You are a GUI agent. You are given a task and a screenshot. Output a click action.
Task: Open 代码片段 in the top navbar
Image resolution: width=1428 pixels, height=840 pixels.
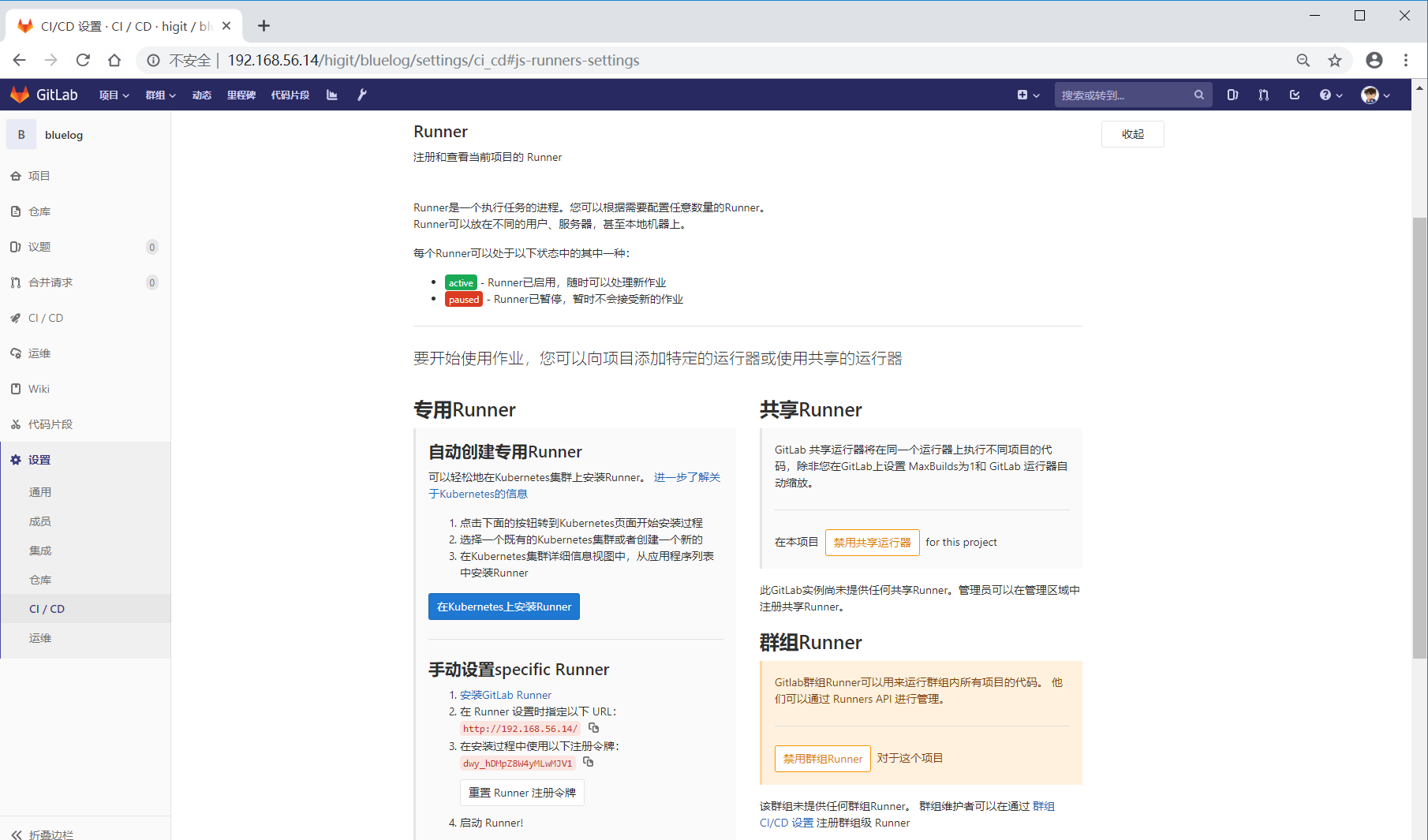(x=290, y=95)
